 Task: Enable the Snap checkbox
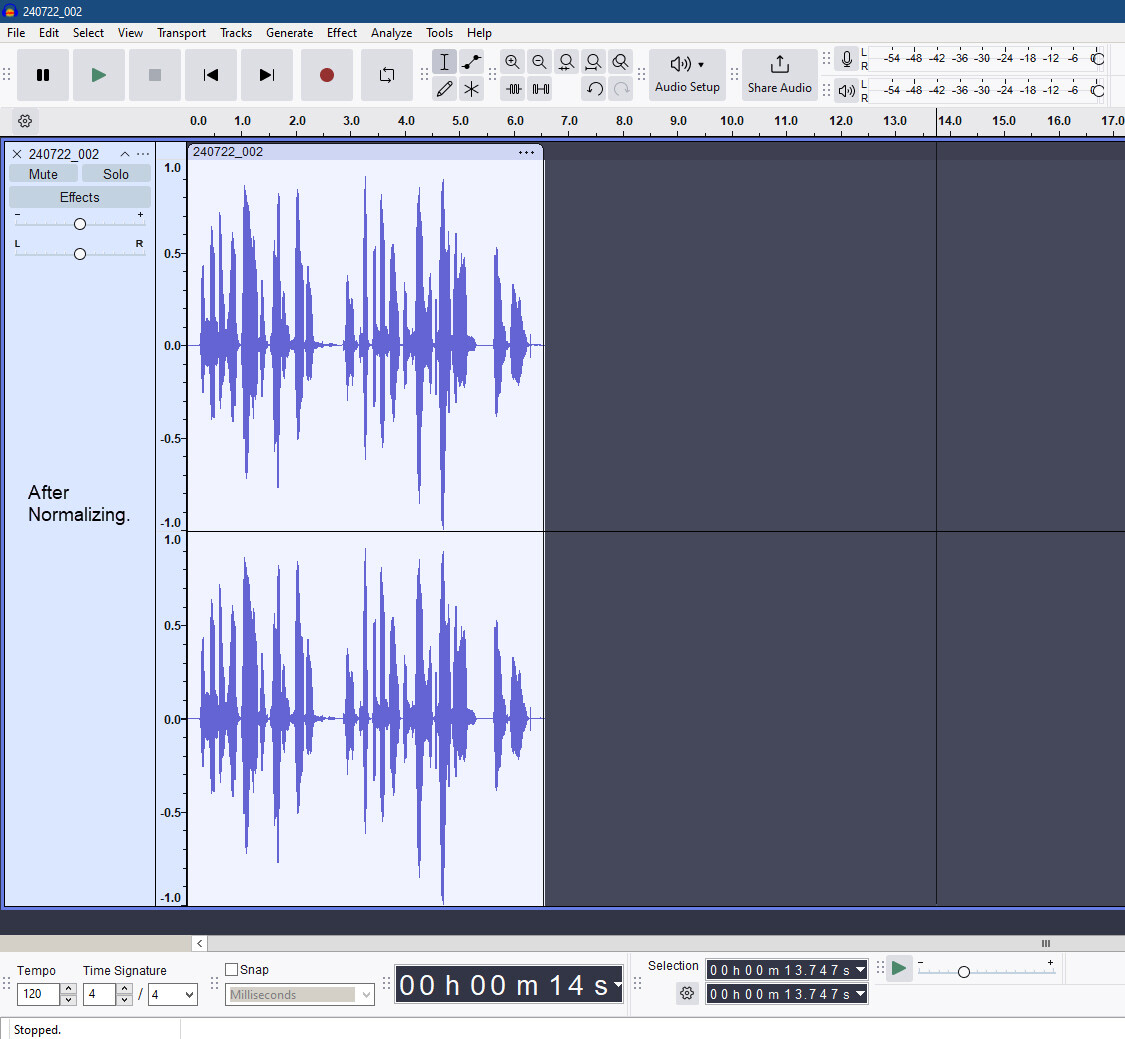click(232, 969)
